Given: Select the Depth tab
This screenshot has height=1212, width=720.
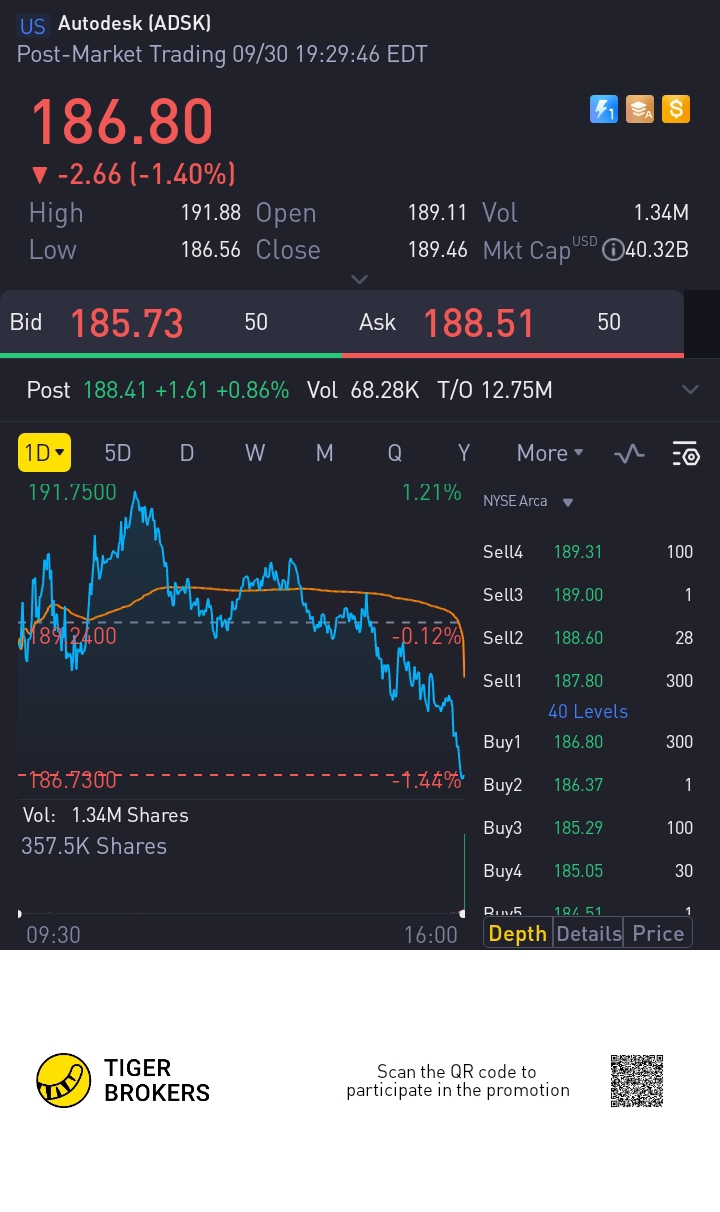Looking at the screenshot, I should [x=517, y=933].
